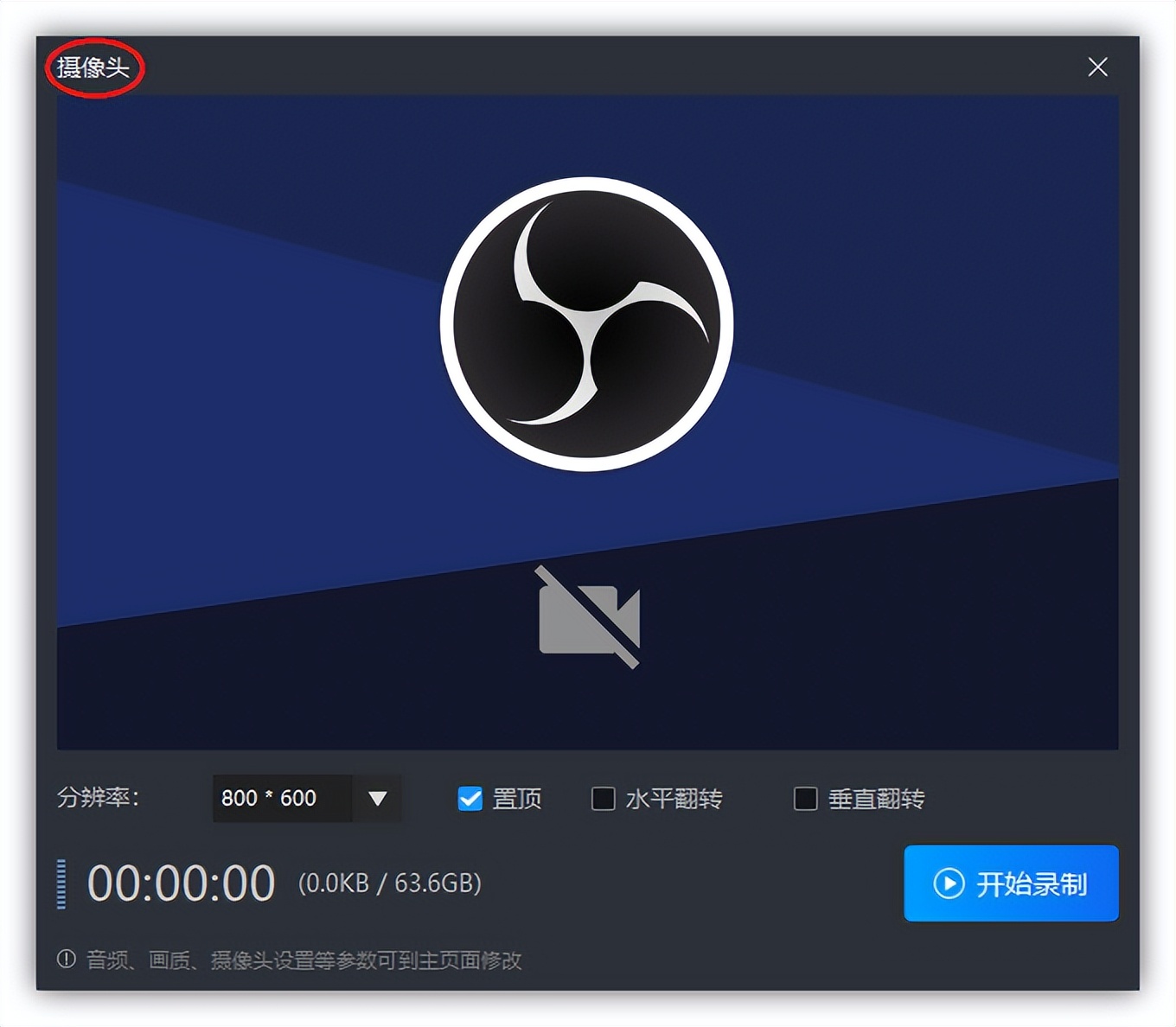Click the bottom hint about 主页面 settings
The height and width of the screenshot is (1027, 1176).
click(x=303, y=960)
